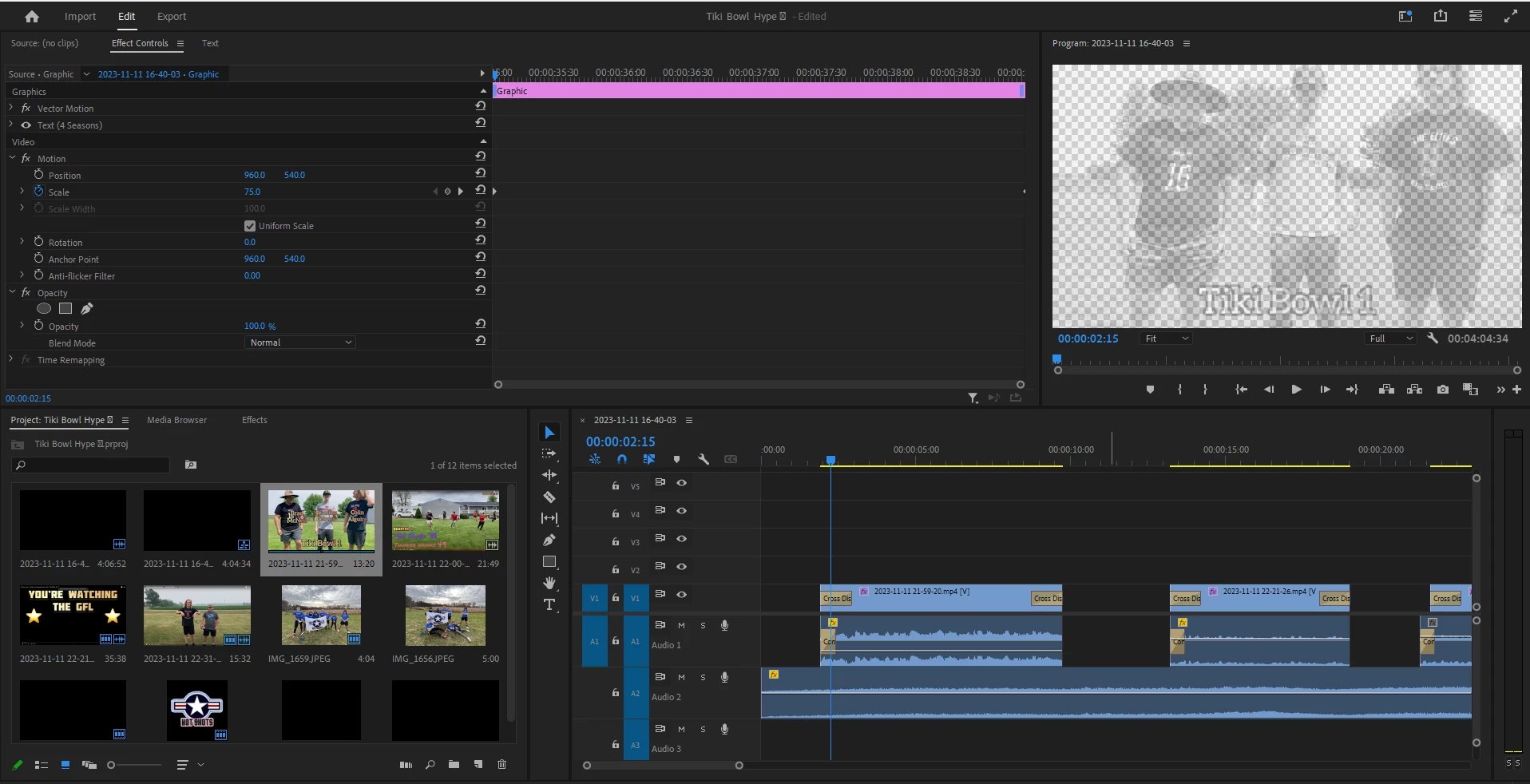Viewport: 1530px width, 784px height.
Task: Select the Type tool
Action: point(549,604)
